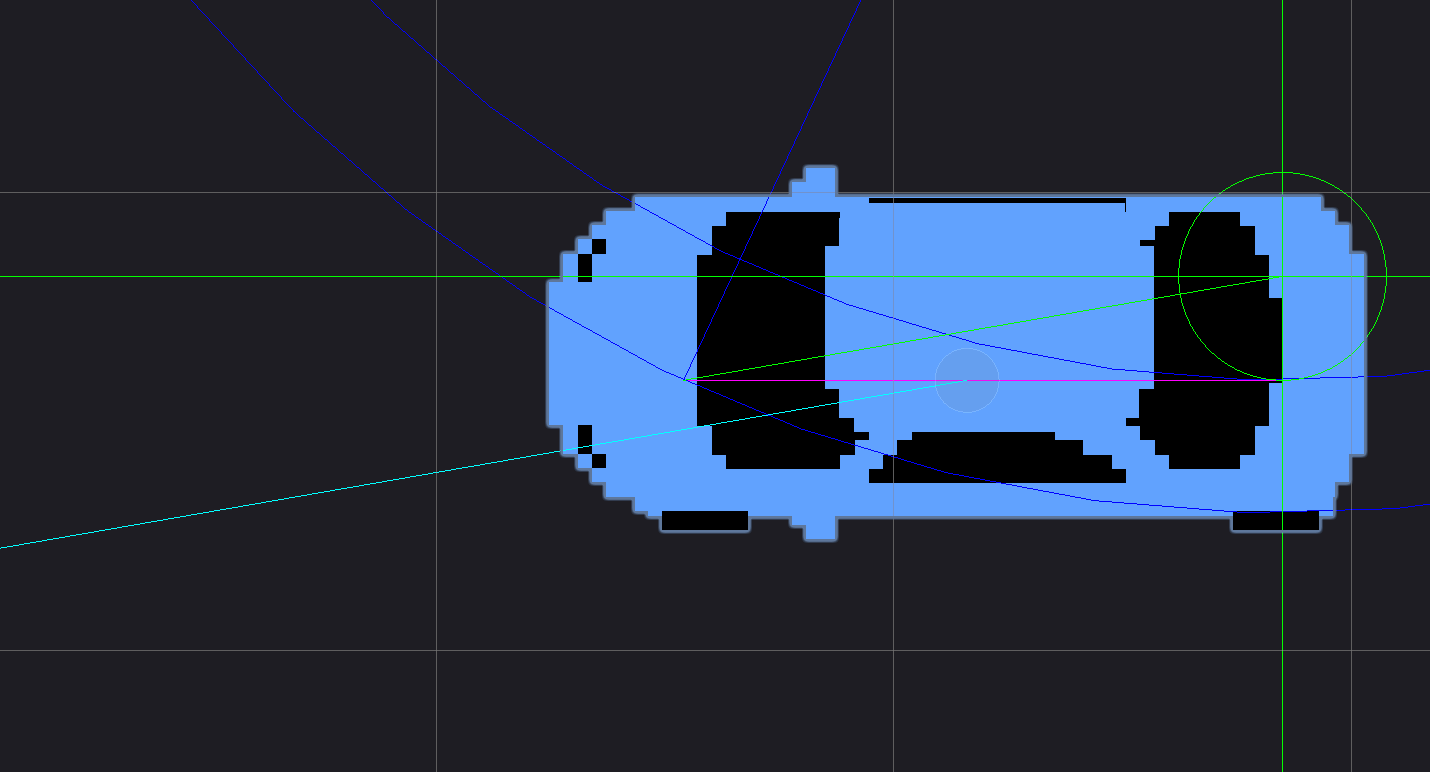Click the translucent circle at the car's center
This screenshot has width=1430, height=772.
(x=967, y=380)
